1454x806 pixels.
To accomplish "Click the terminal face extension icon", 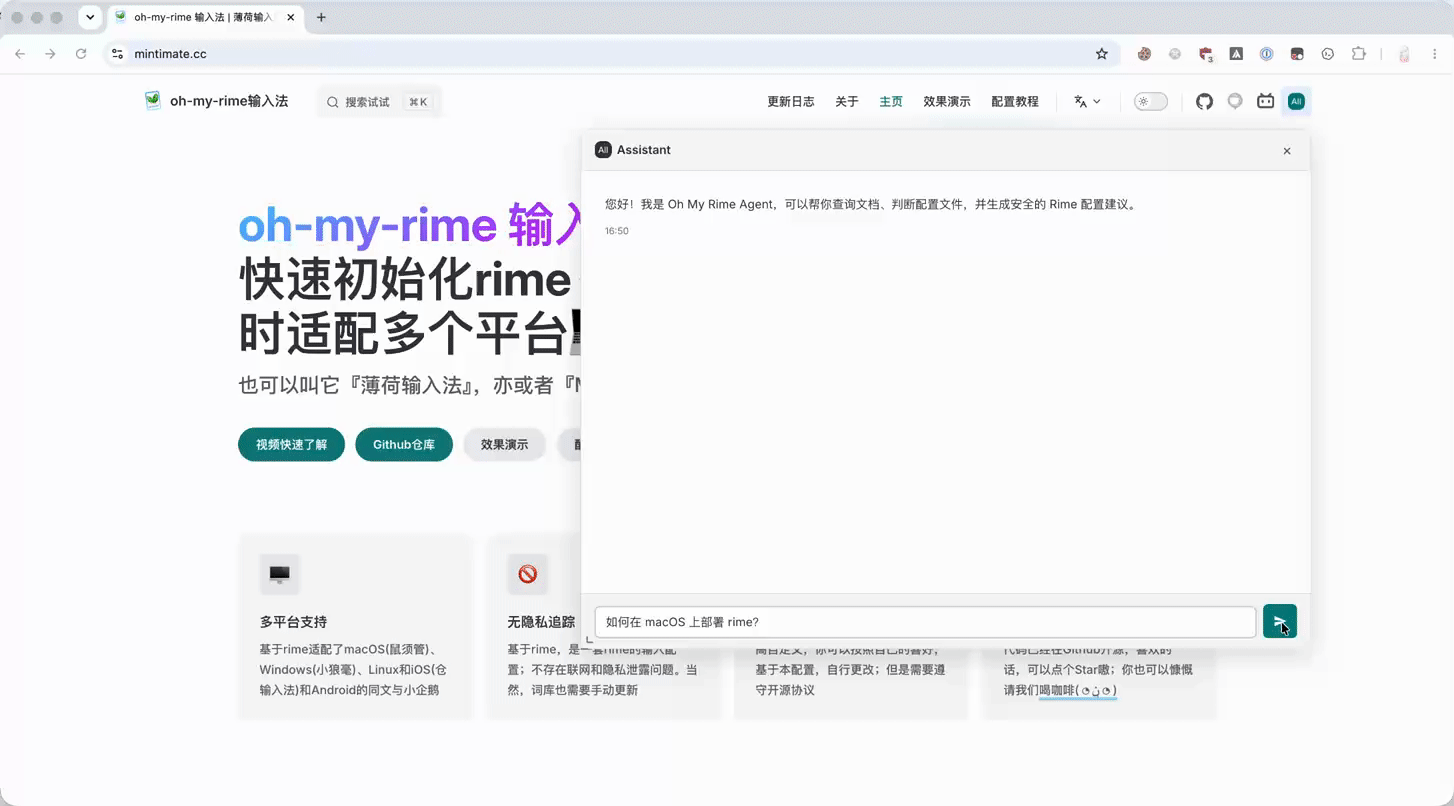I will coord(1328,54).
